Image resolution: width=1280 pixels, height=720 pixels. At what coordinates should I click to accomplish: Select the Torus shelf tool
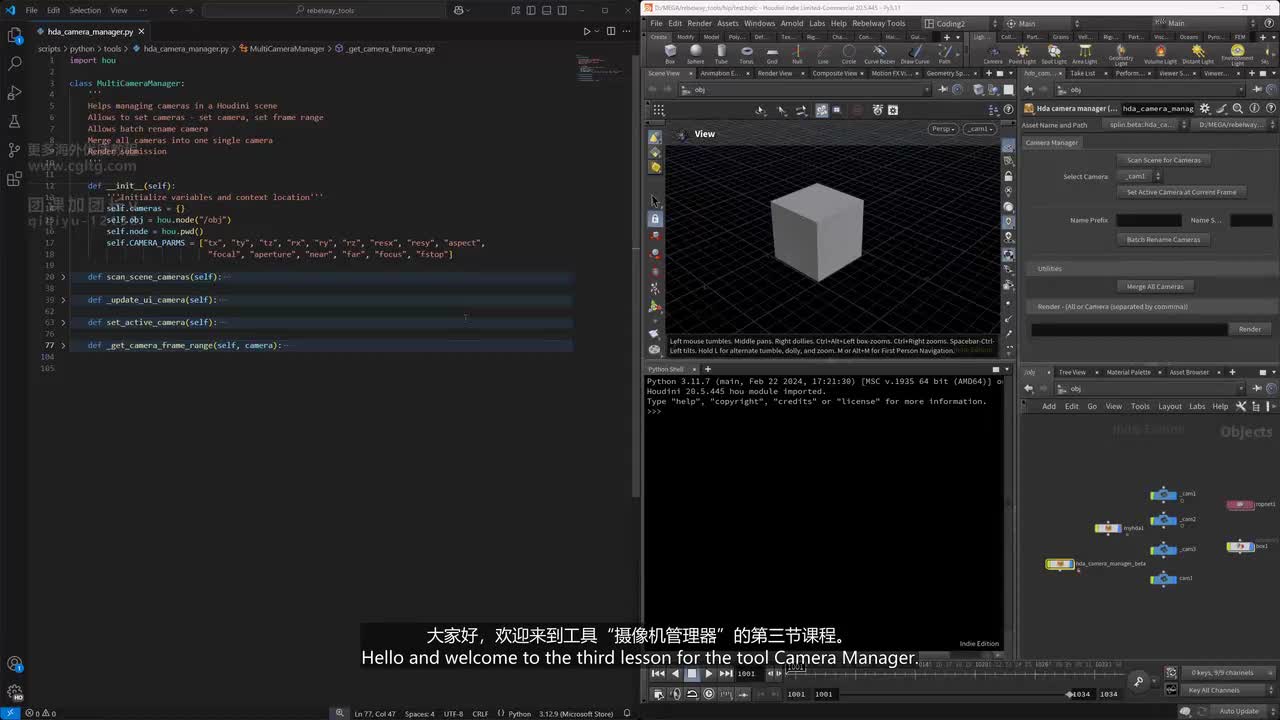(746, 54)
